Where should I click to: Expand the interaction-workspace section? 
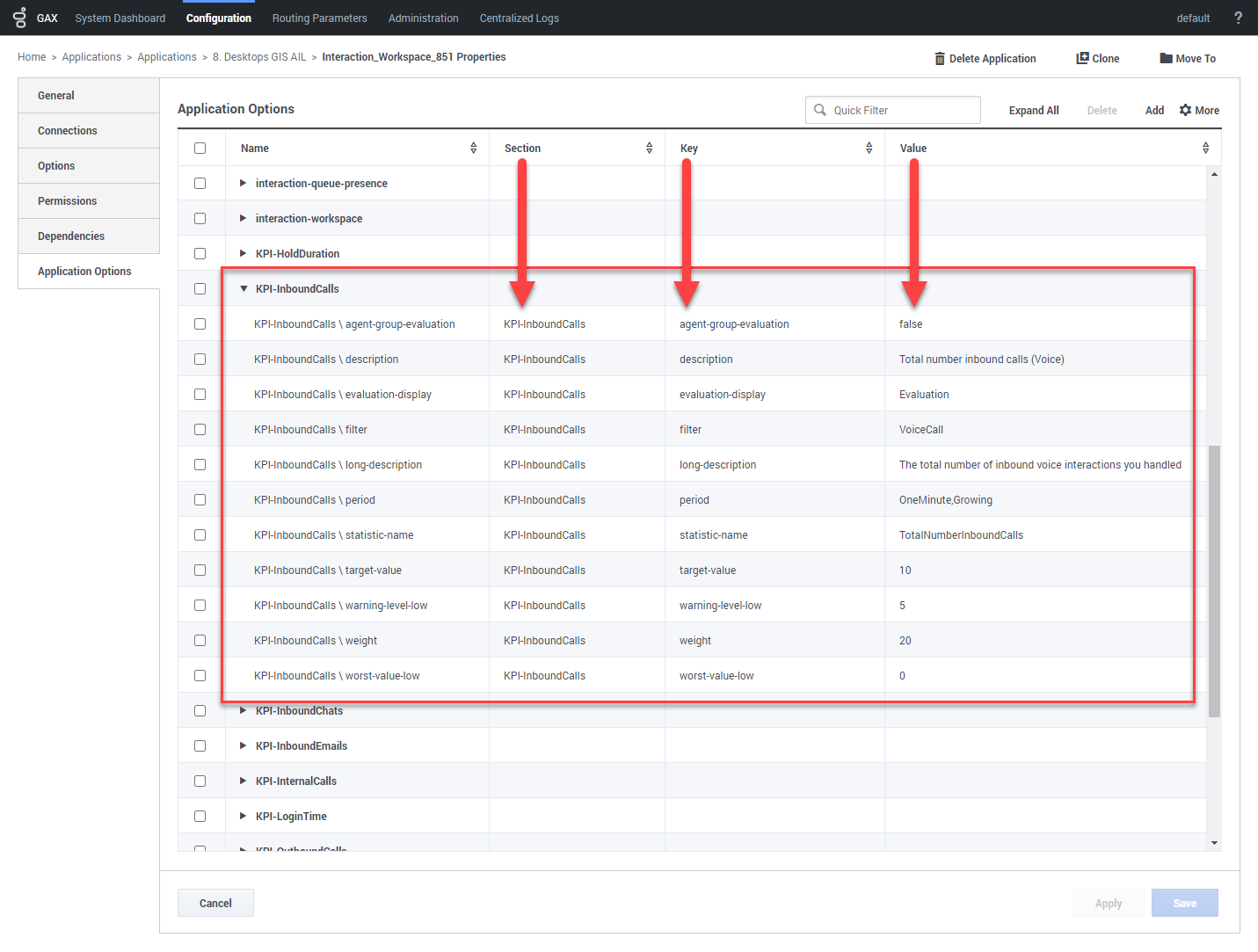[244, 218]
